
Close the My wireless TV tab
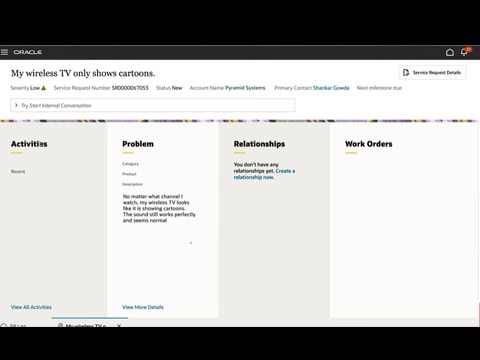click(119, 325)
